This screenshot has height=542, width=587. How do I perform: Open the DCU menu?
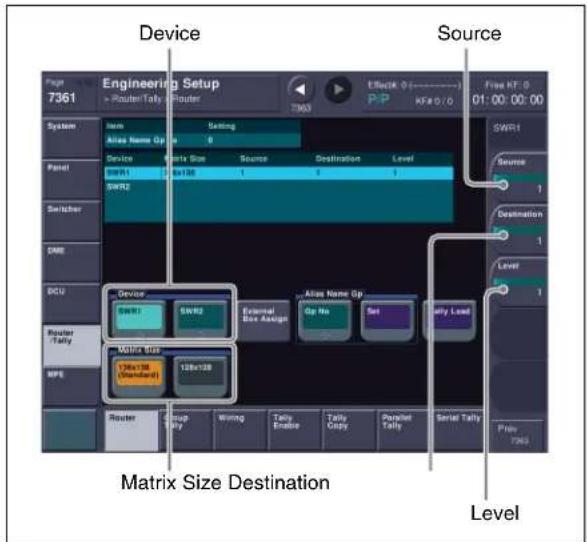point(71,304)
